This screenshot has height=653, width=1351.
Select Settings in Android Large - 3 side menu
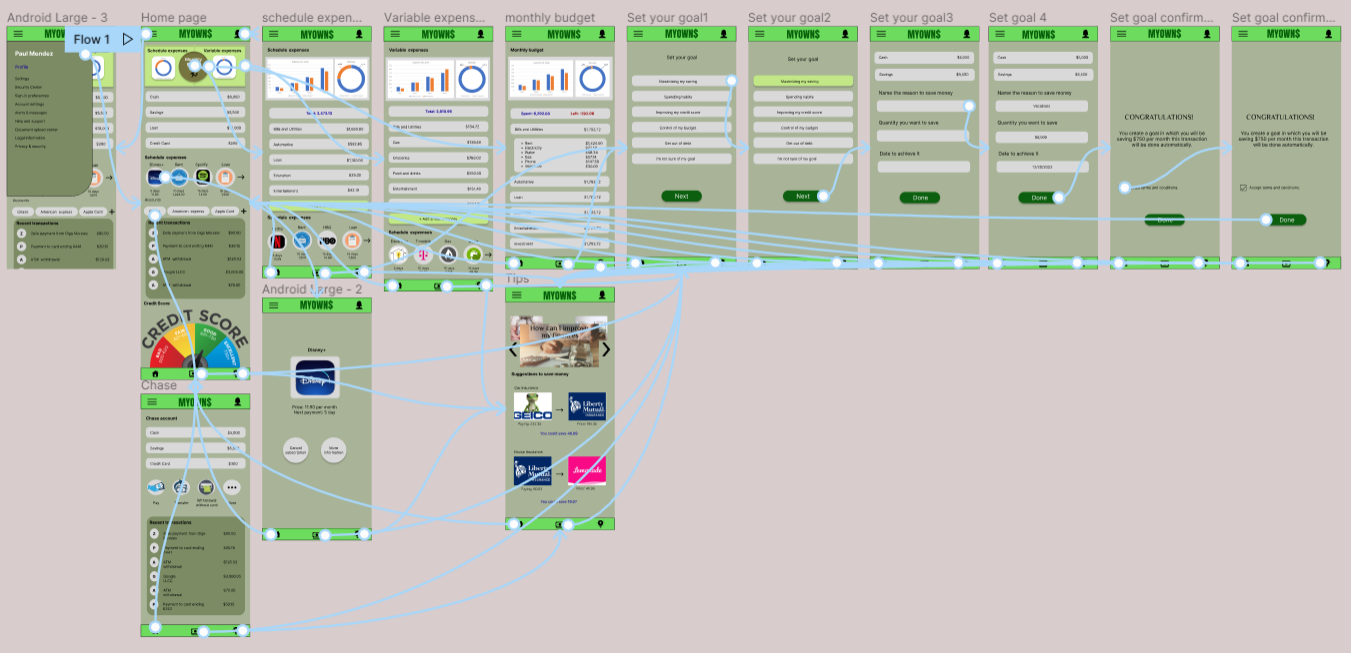22,78
